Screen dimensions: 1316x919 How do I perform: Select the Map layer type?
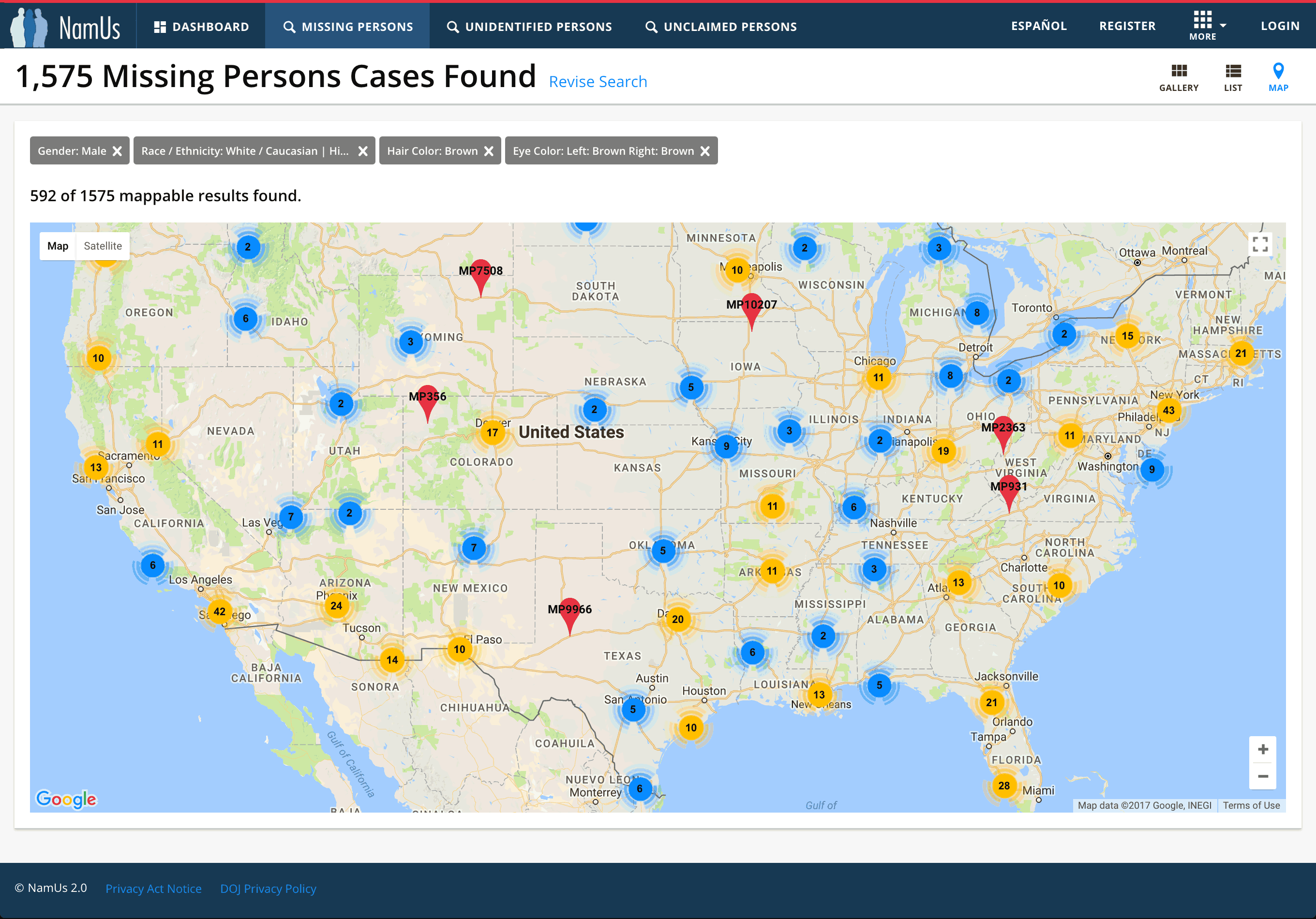(58, 246)
